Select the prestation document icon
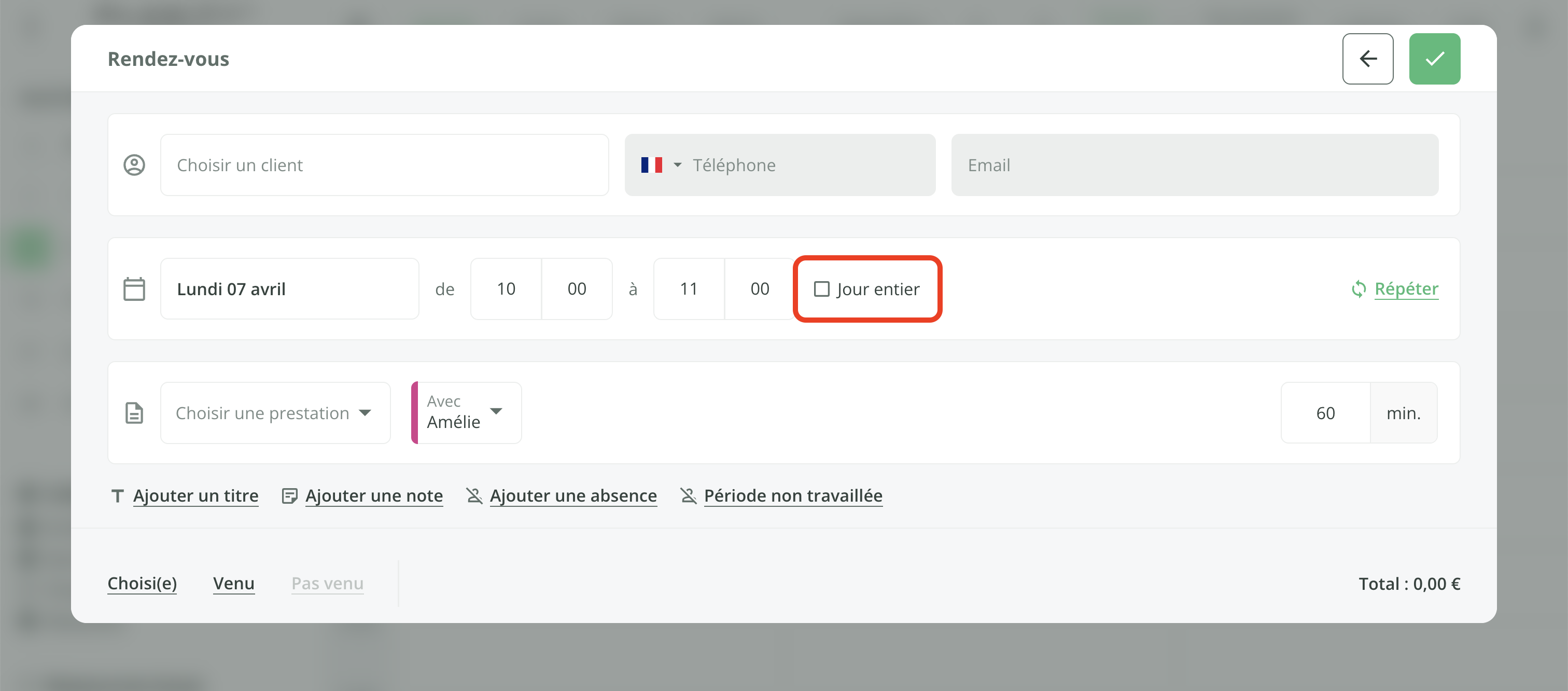1568x691 pixels. click(134, 413)
